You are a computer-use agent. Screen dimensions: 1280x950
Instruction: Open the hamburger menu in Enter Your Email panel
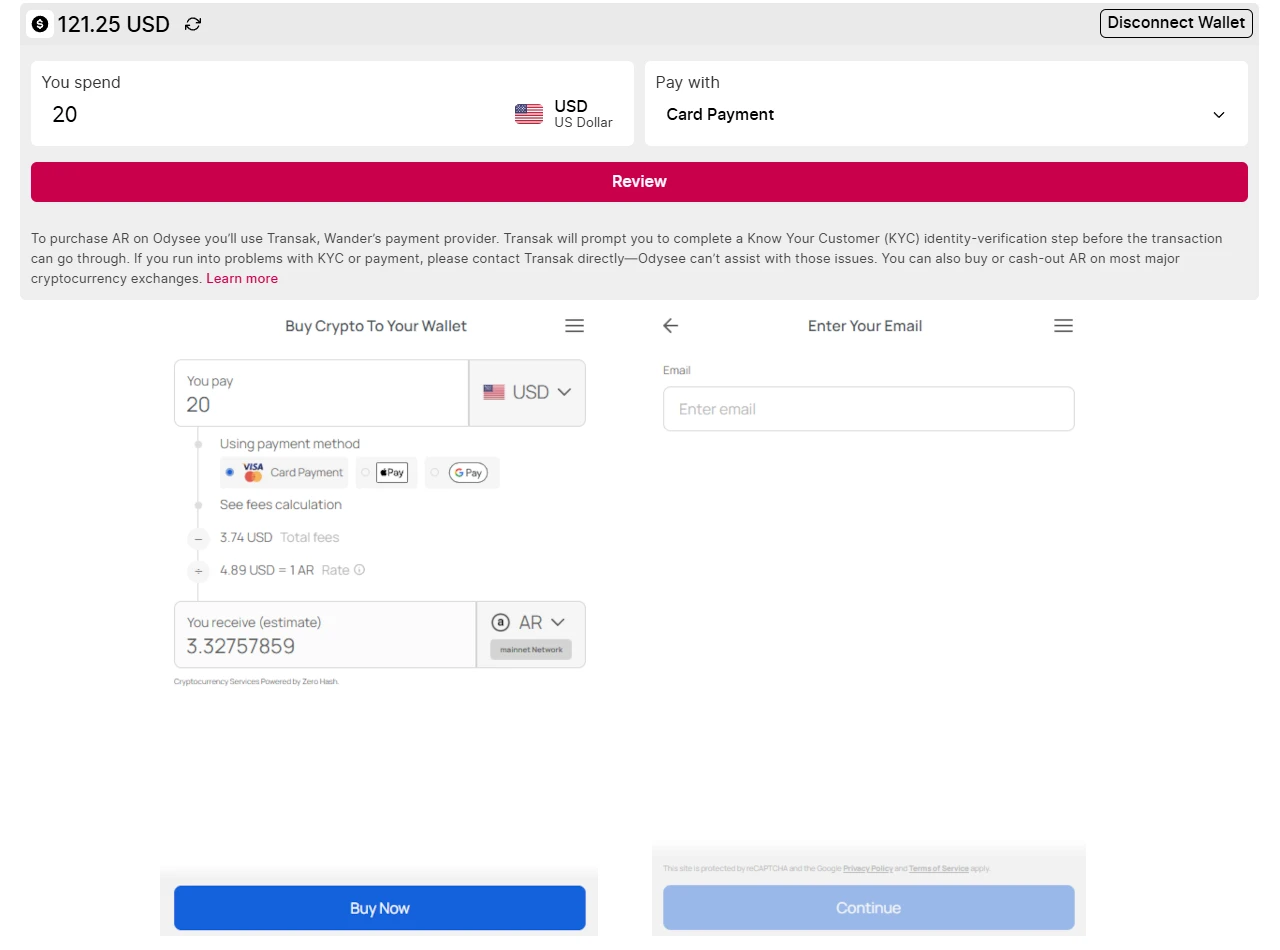1063,326
